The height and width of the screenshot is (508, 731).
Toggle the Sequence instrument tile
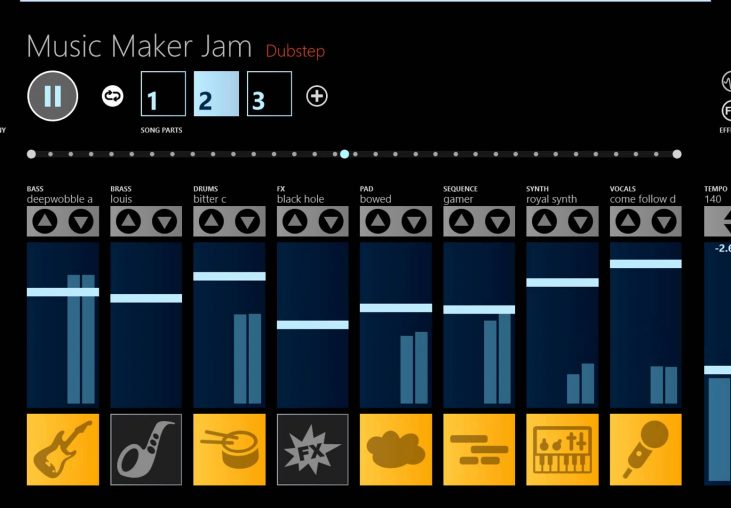[479, 450]
